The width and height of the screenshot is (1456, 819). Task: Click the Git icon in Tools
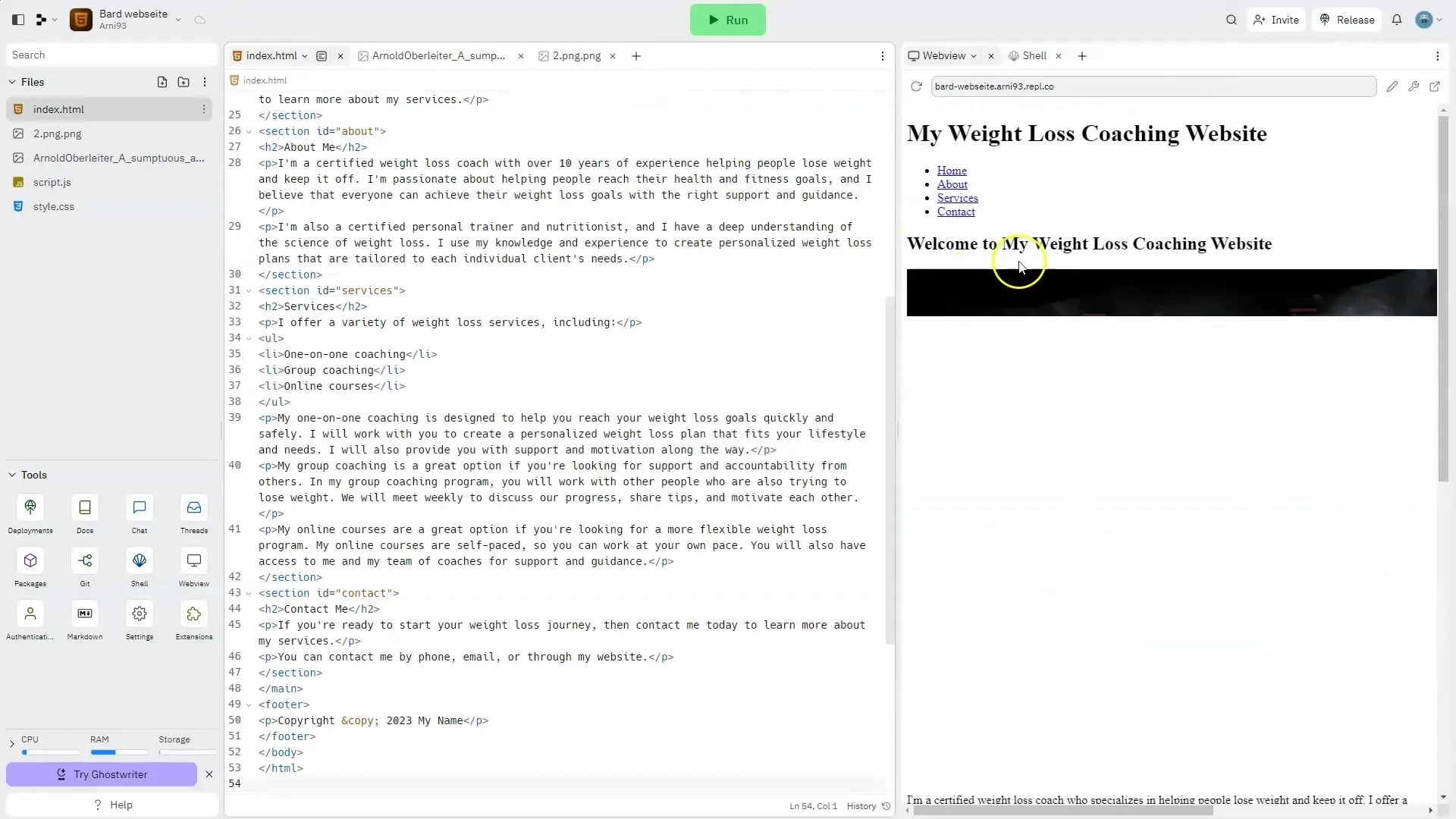coord(85,561)
